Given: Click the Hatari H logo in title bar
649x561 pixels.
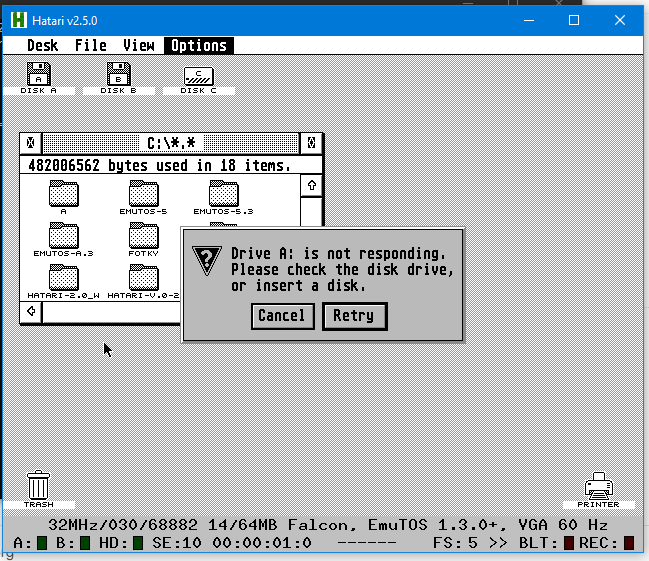Looking at the screenshot, I should (x=19, y=20).
